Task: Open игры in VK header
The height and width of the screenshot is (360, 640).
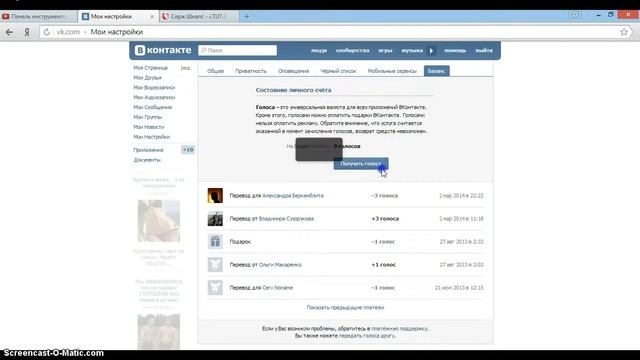Action: (385, 51)
